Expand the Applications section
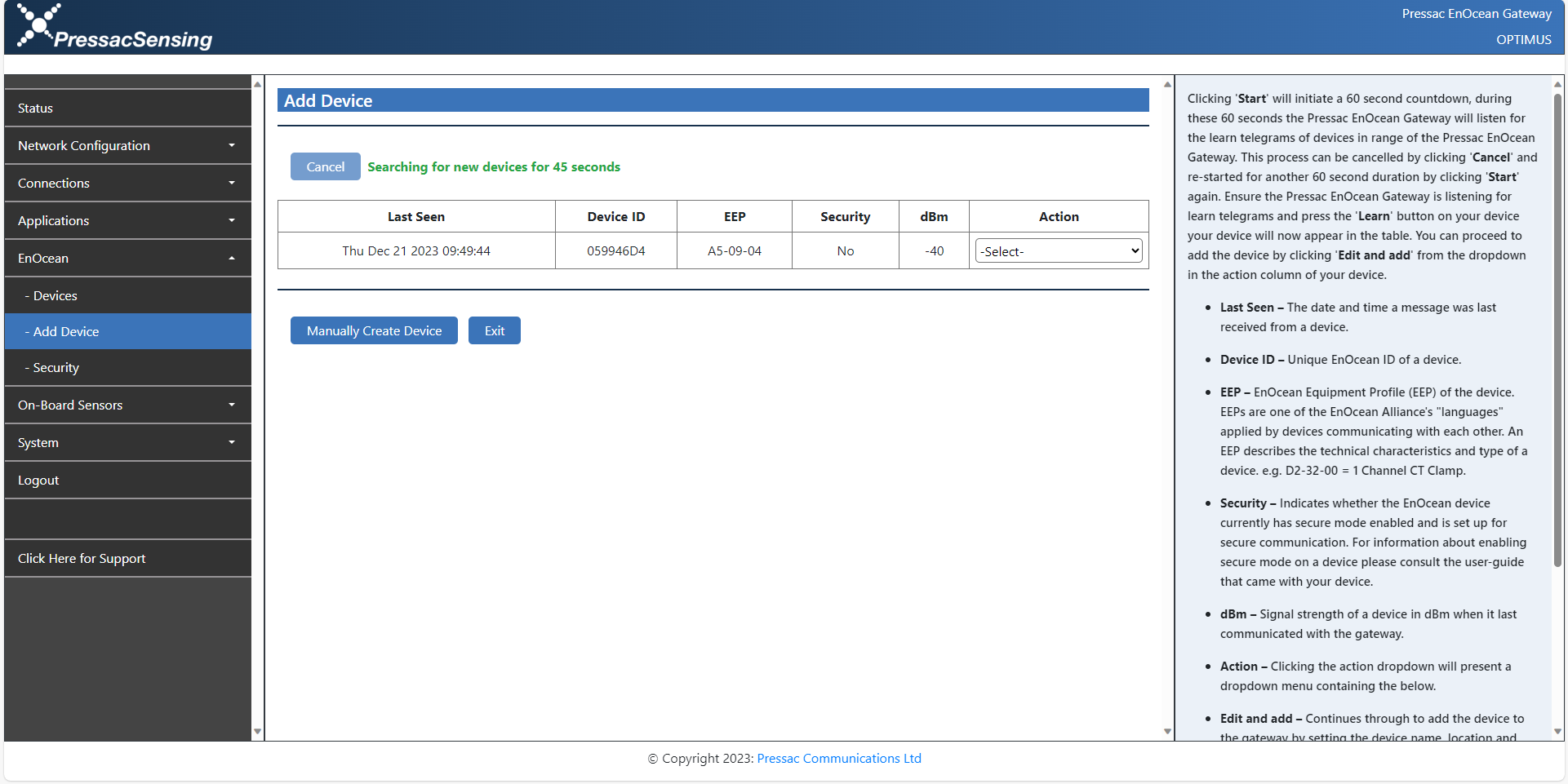Screen dimensions: 1568x784 [127, 220]
